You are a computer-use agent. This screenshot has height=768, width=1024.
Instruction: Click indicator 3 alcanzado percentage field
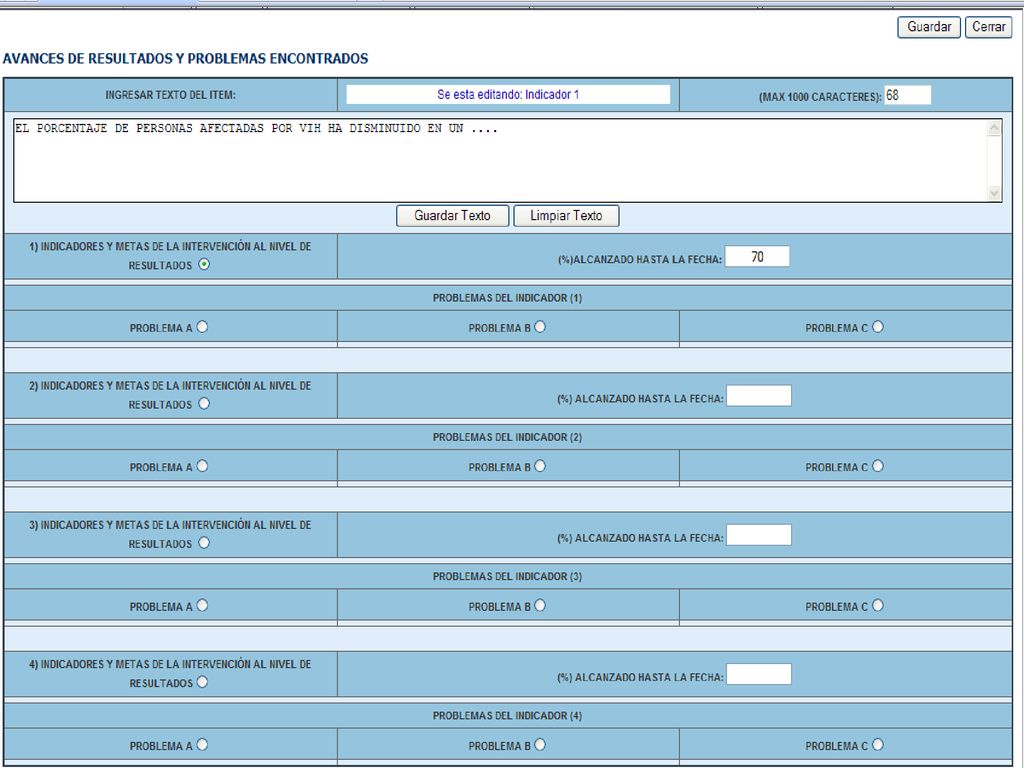click(x=759, y=535)
